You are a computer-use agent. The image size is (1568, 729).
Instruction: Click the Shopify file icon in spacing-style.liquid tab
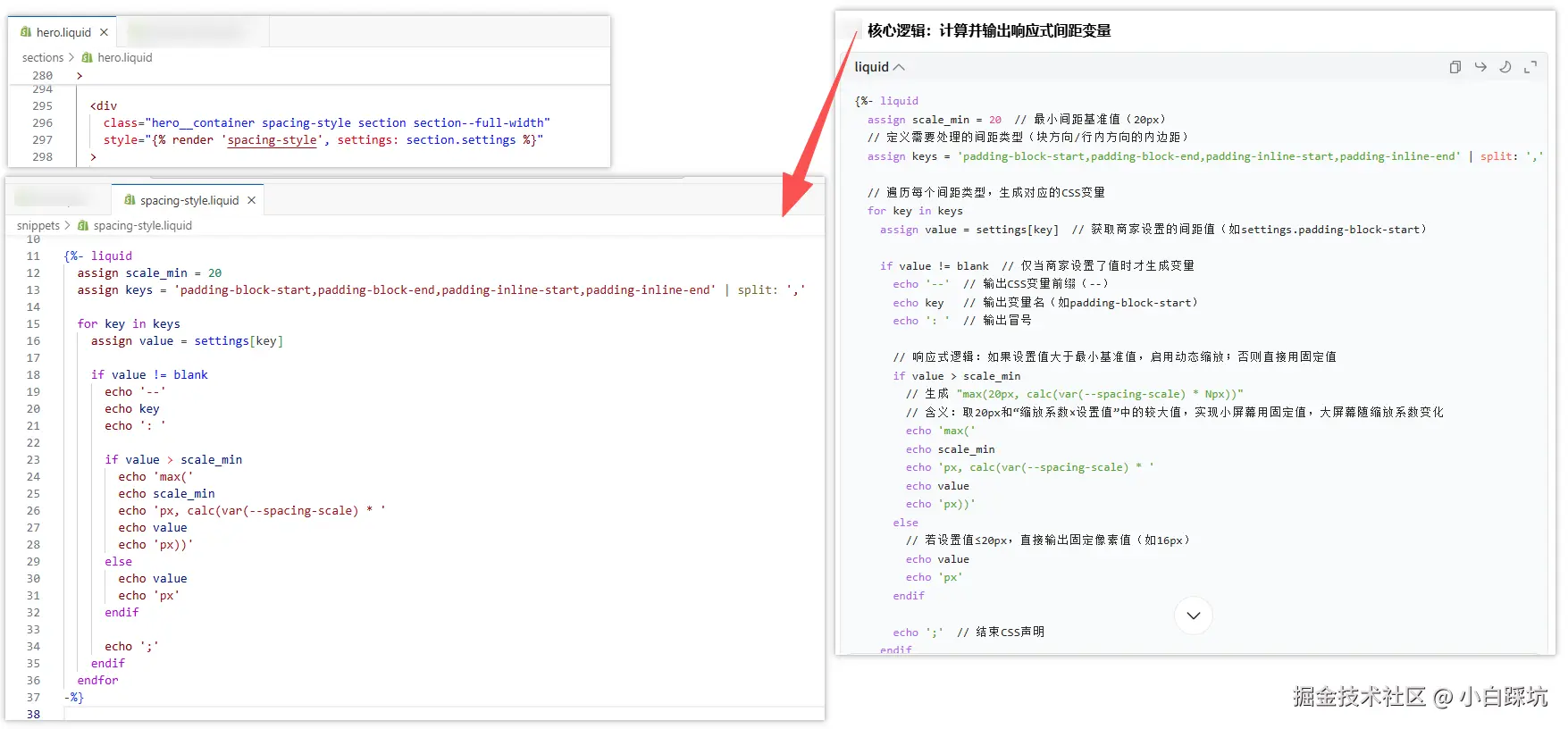click(130, 200)
